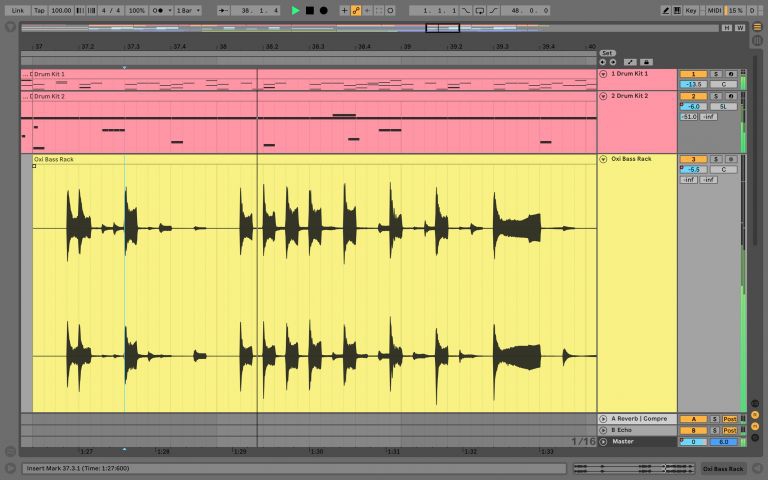Arm the Drum Kit 2 track

pos(731,96)
